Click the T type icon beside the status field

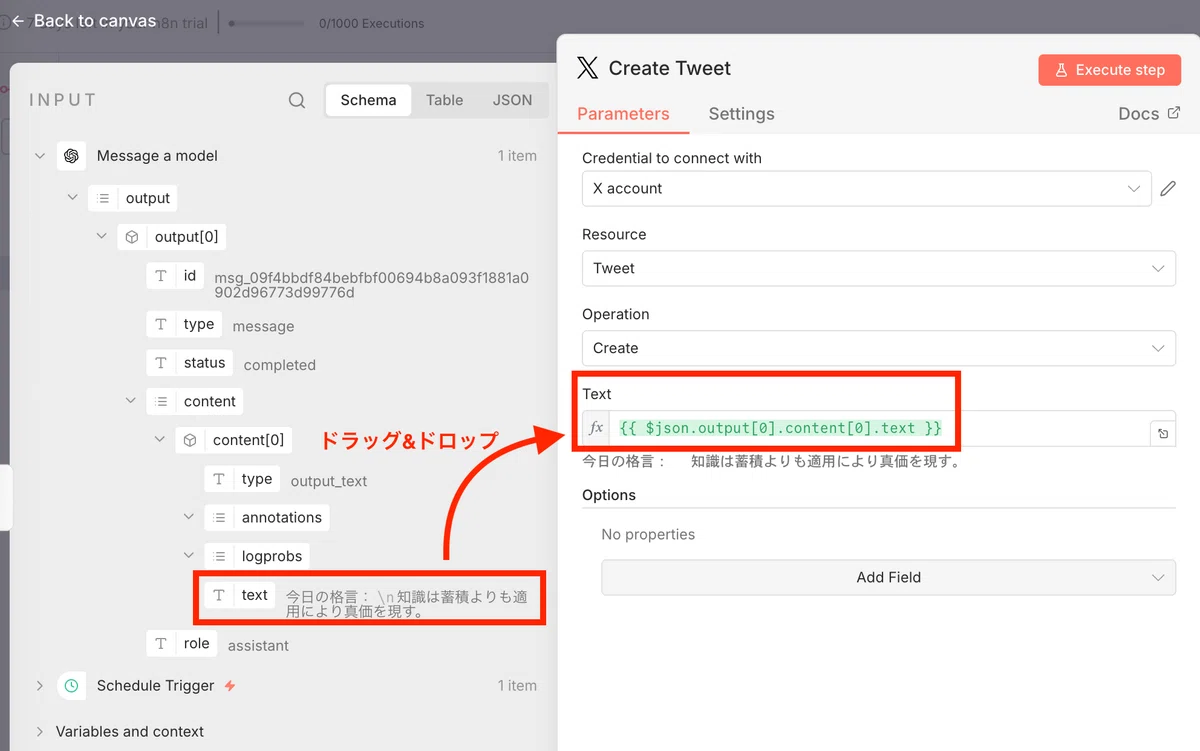click(160, 363)
